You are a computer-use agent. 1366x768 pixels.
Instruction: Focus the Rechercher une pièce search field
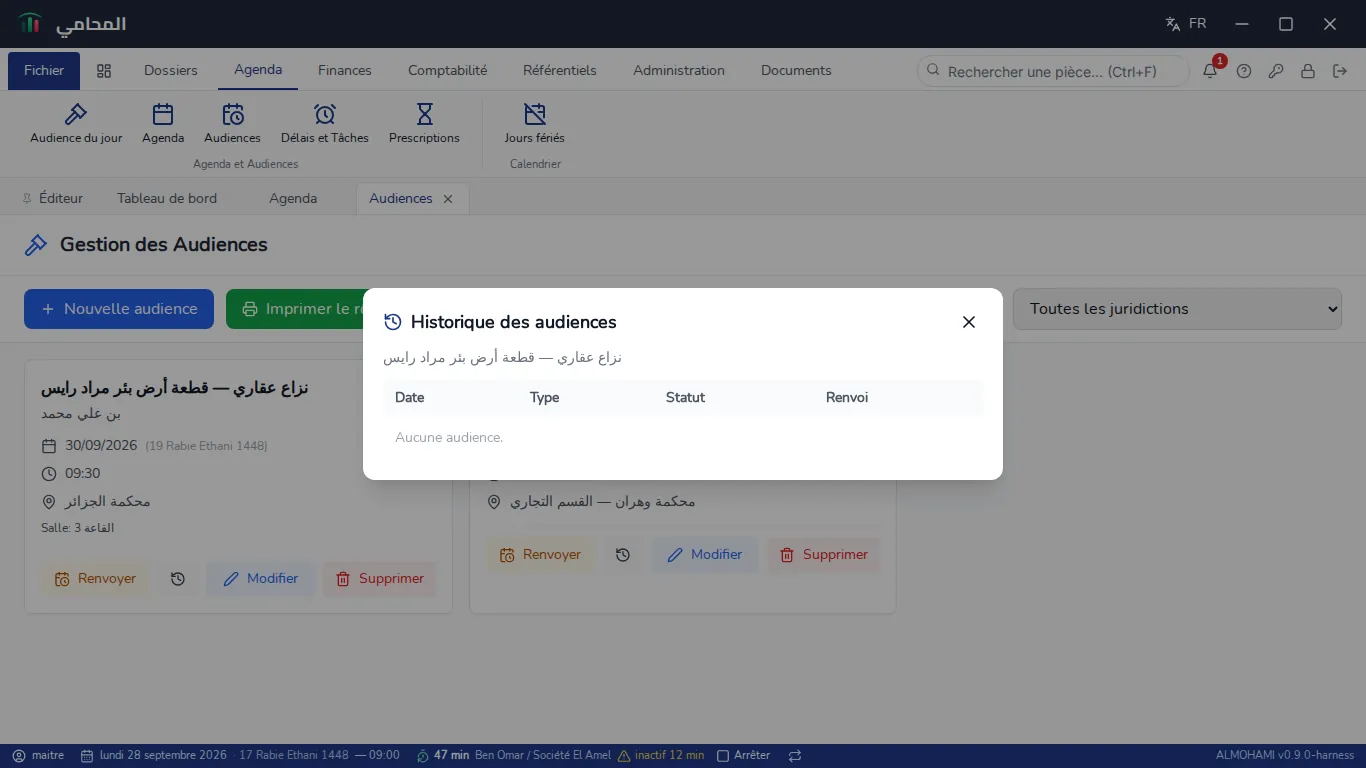coord(1053,71)
